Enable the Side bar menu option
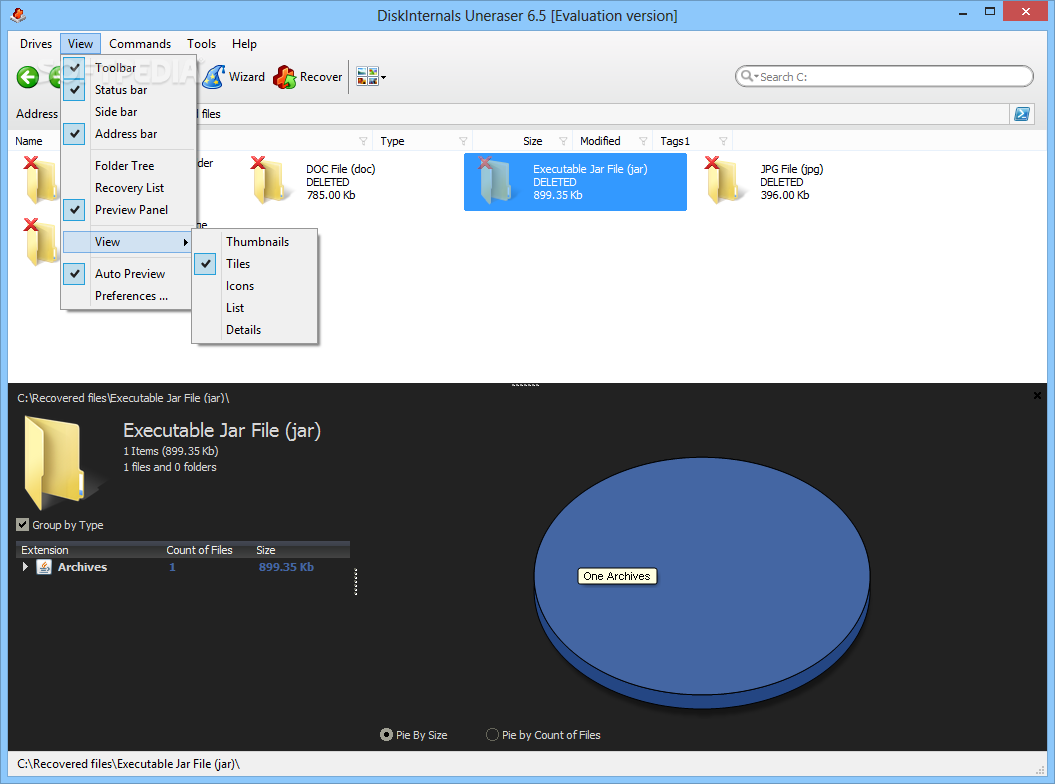This screenshot has height=784, width=1055. 129,112
